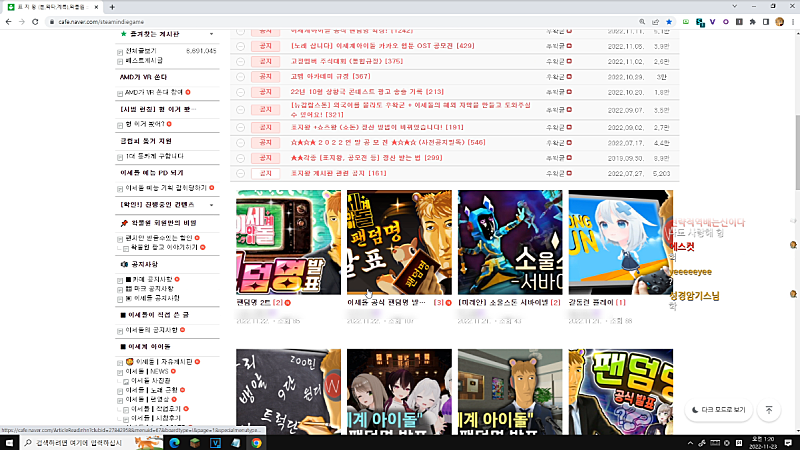Click the browser forward arrow
The height and width of the screenshot is (450, 800).
pos(21,22)
